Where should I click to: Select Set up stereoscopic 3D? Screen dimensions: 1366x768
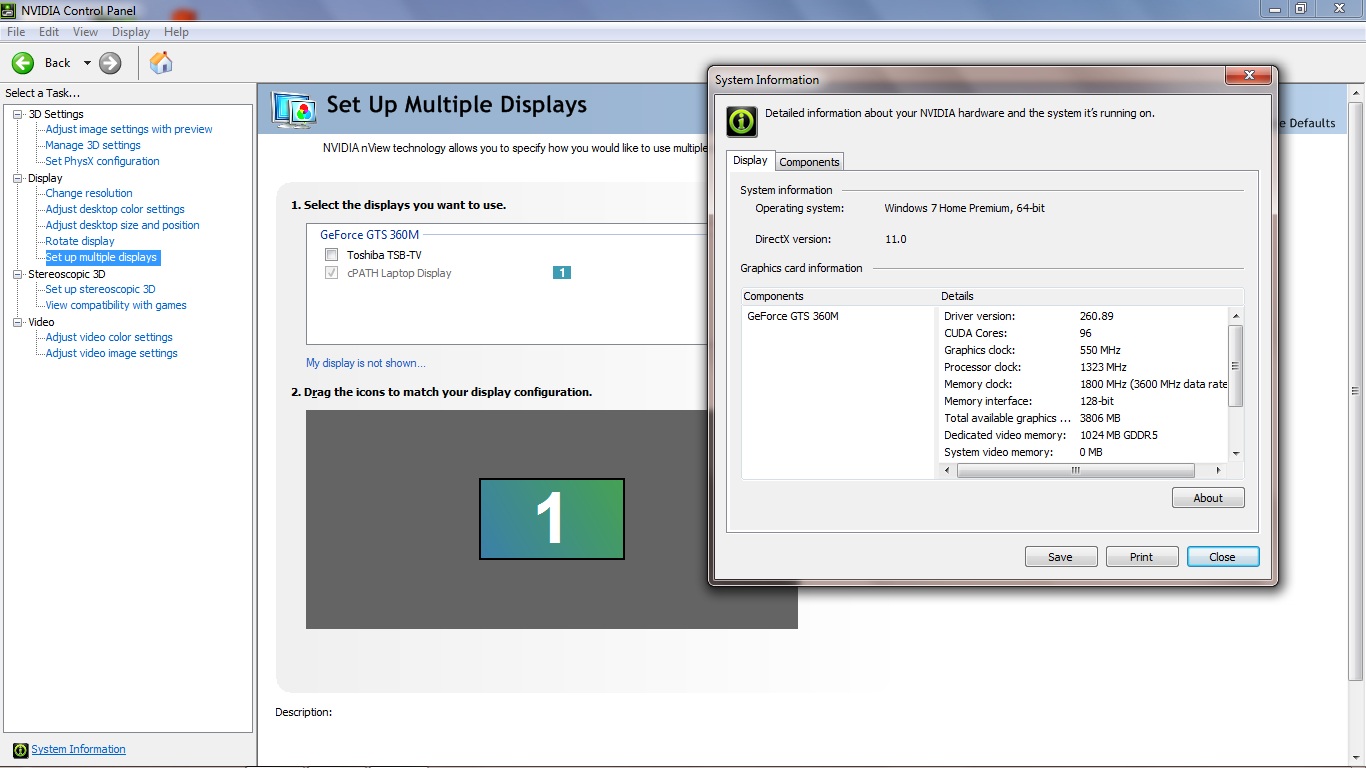(100, 289)
